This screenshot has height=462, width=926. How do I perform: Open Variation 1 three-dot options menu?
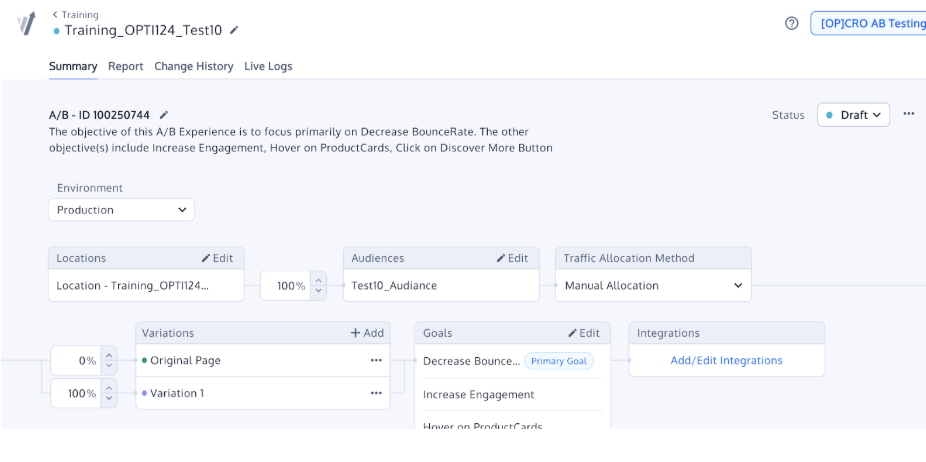(x=376, y=393)
